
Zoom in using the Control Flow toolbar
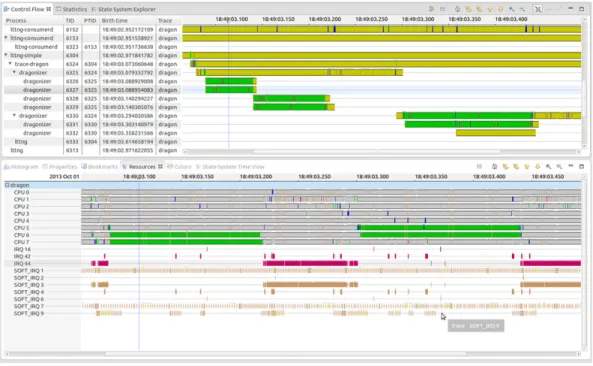512,9
